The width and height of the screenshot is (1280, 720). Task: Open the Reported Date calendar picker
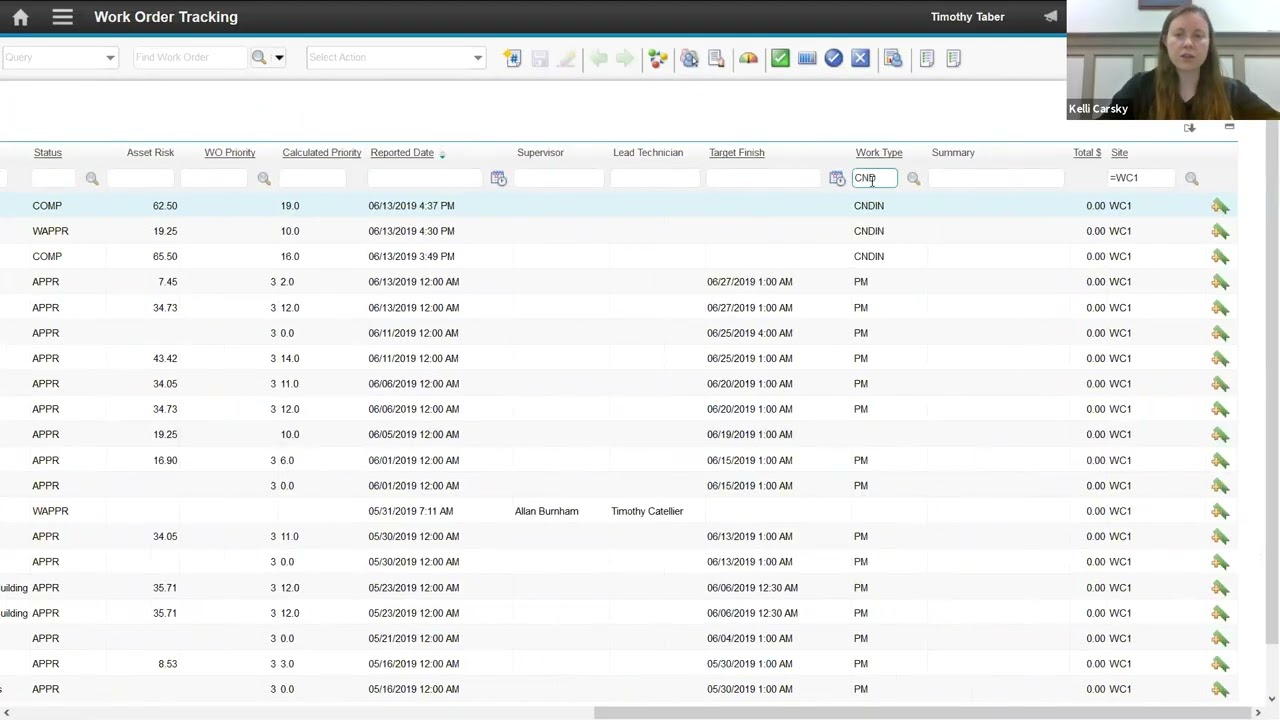point(498,178)
